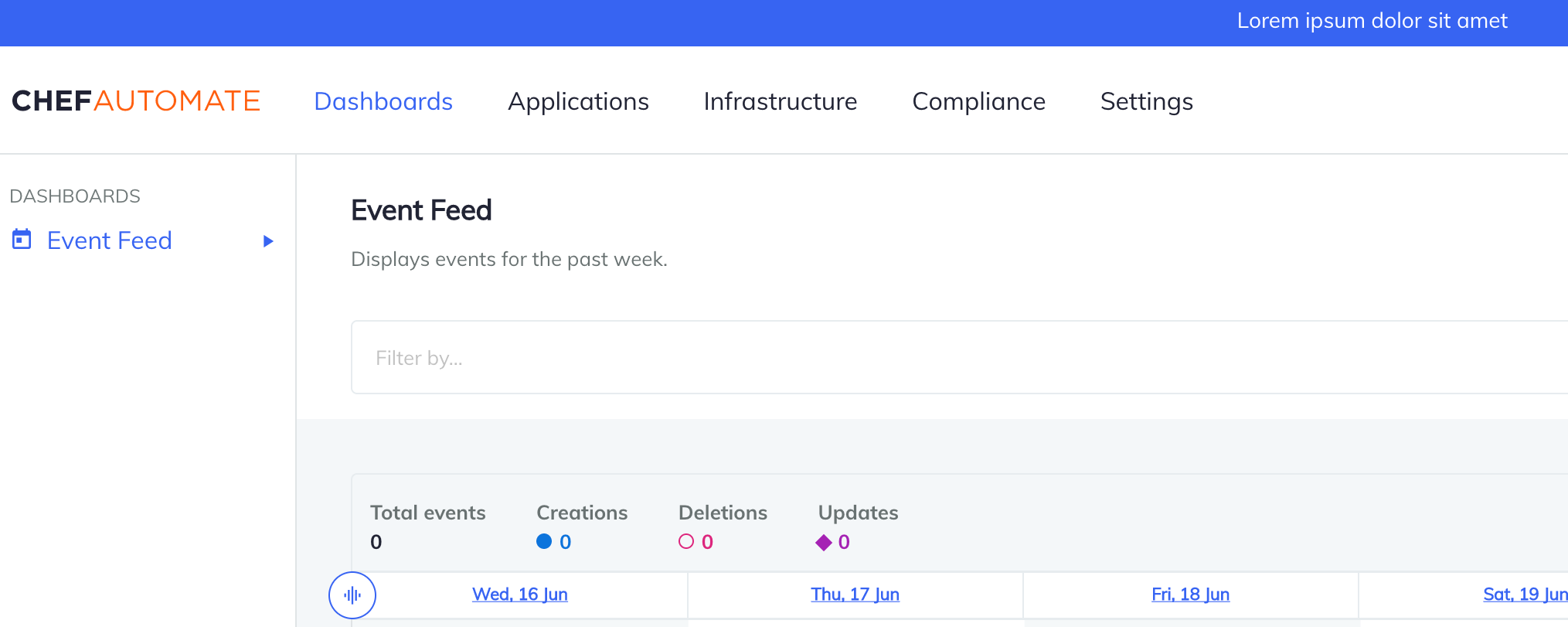Image resolution: width=1568 pixels, height=627 pixels.
Task: Click the Total events count
Action: [x=376, y=542]
